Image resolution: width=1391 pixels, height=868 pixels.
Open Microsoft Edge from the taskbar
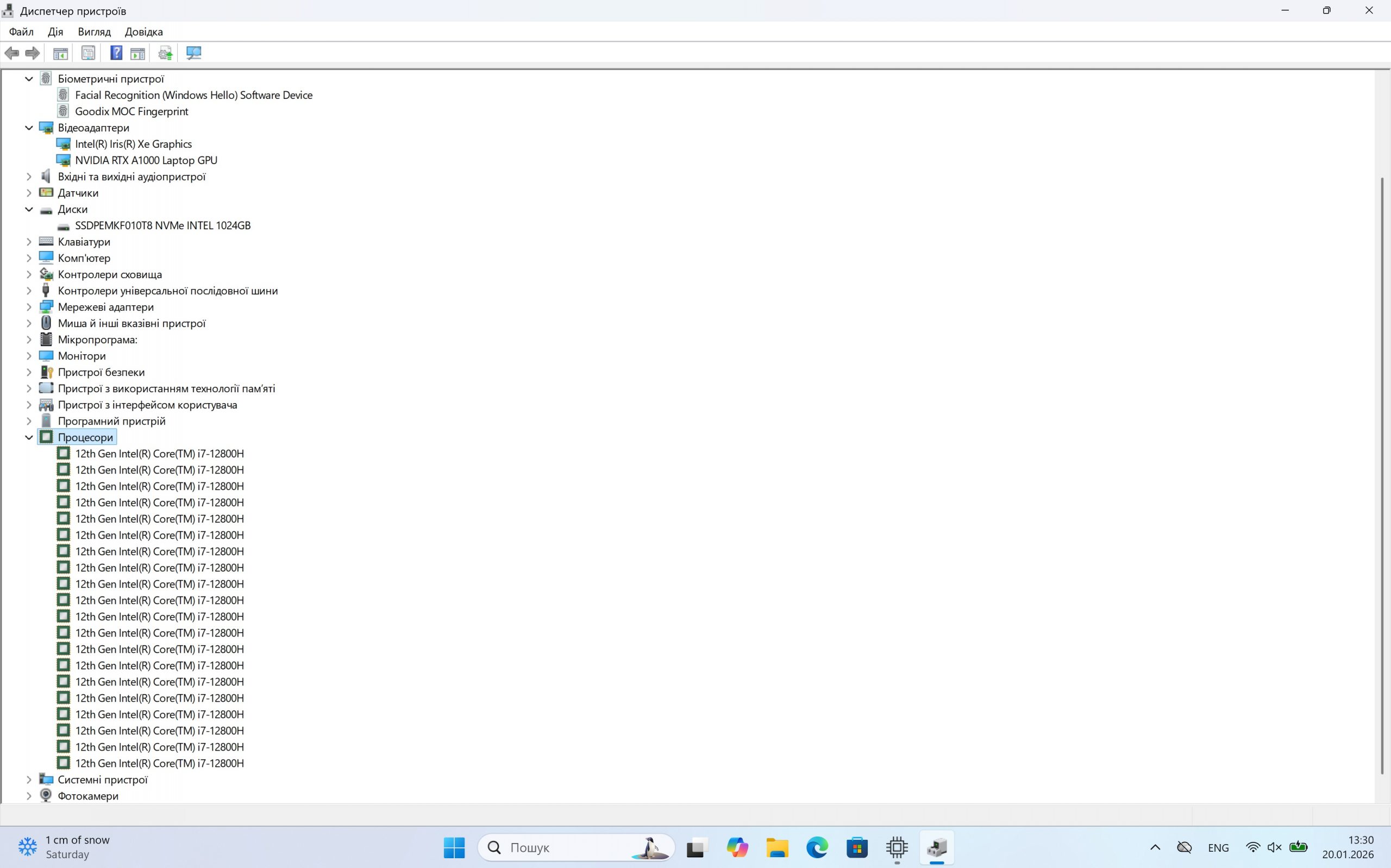tap(816, 847)
